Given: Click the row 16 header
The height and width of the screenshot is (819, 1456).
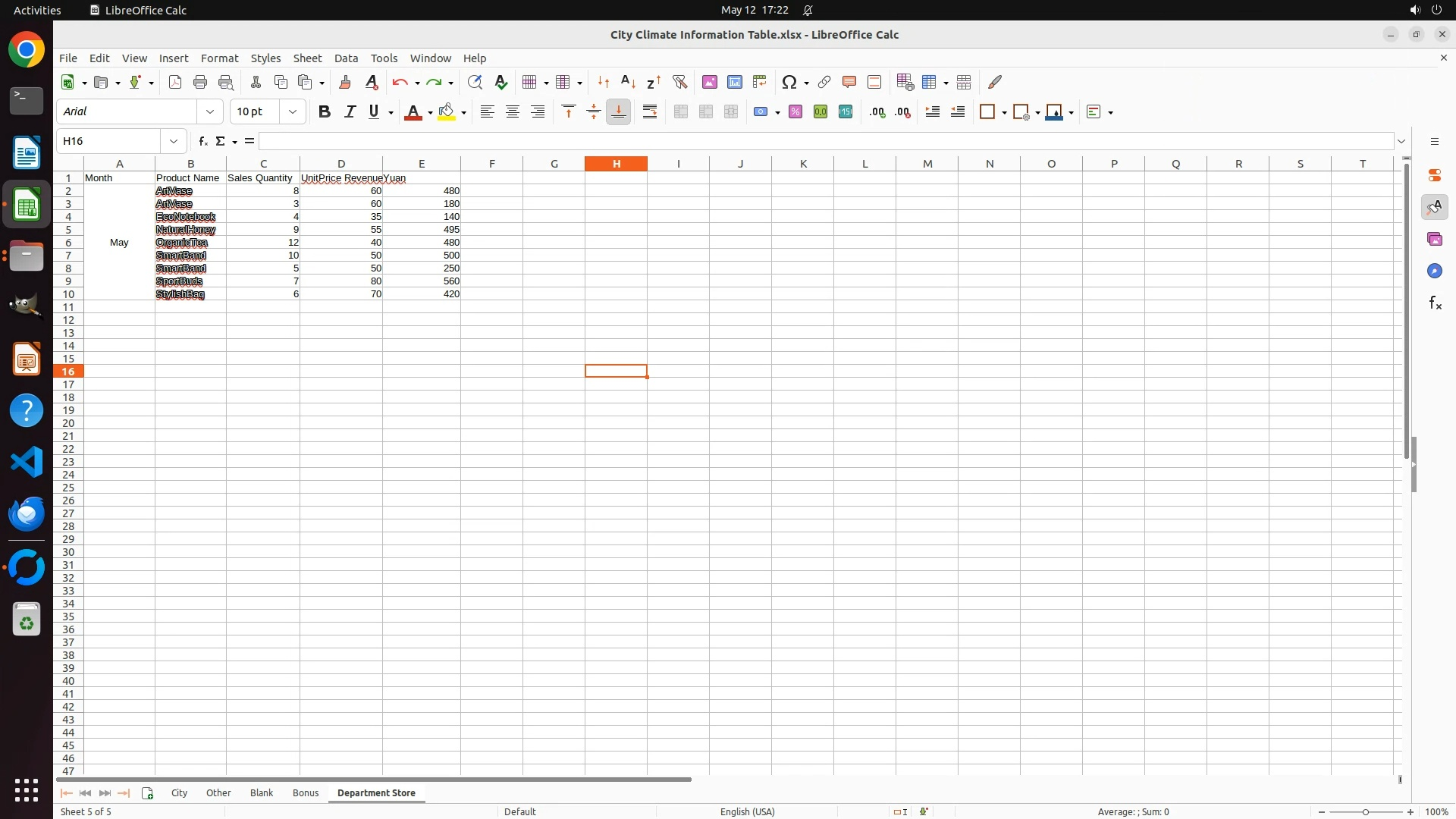Looking at the screenshot, I should point(68,372).
